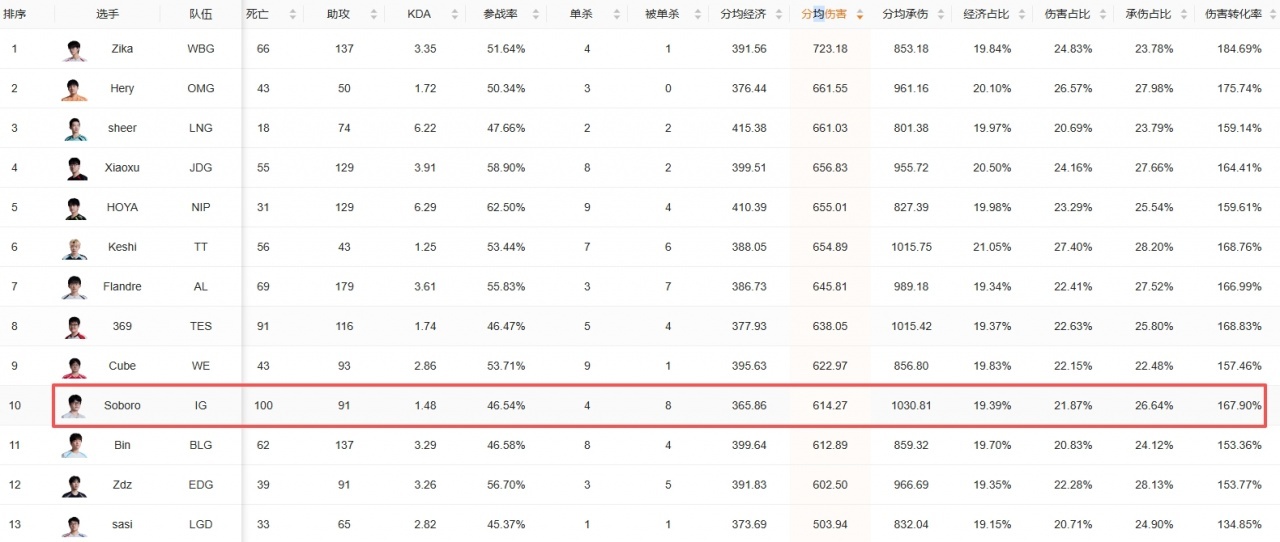
Task: Select Zdz's avatar image
Action: pyautogui.click(x=74, y=485)
